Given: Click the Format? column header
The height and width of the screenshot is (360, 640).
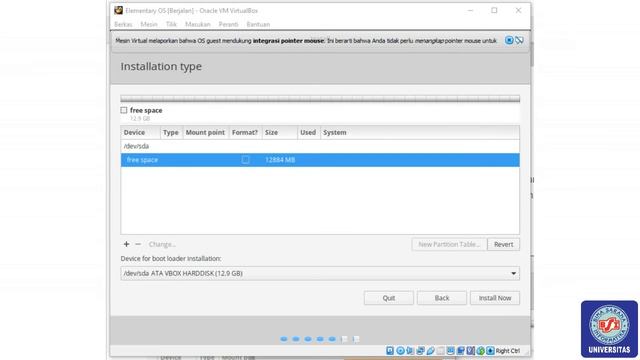Looking at the screenshot, I should click(x=245, y=132).
